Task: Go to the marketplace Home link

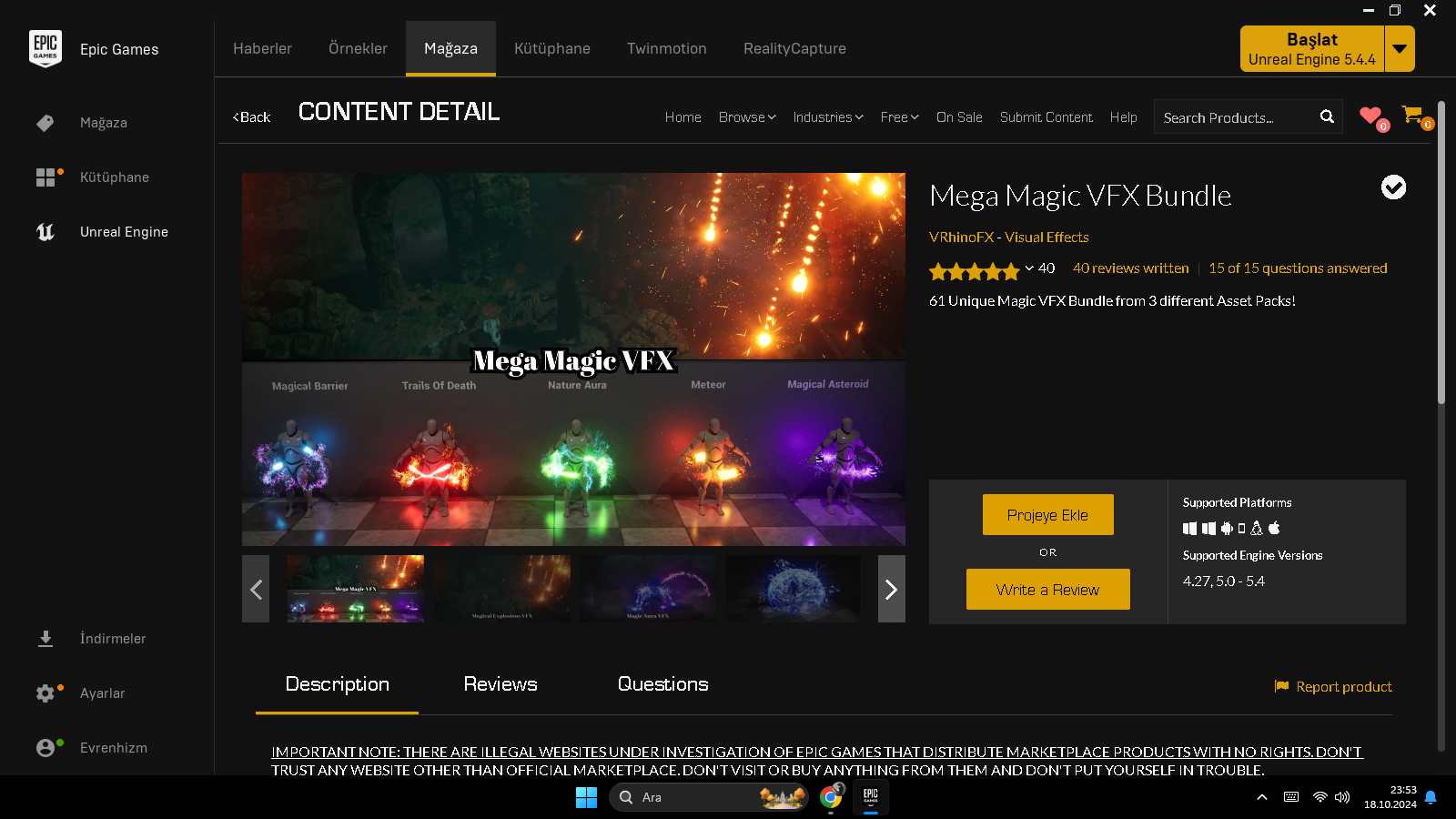Action: click(x=682, y=117)
